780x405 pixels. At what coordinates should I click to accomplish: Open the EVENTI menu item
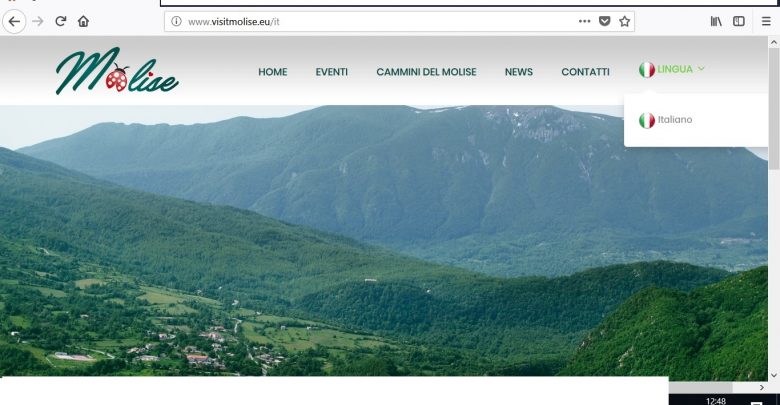331,72
